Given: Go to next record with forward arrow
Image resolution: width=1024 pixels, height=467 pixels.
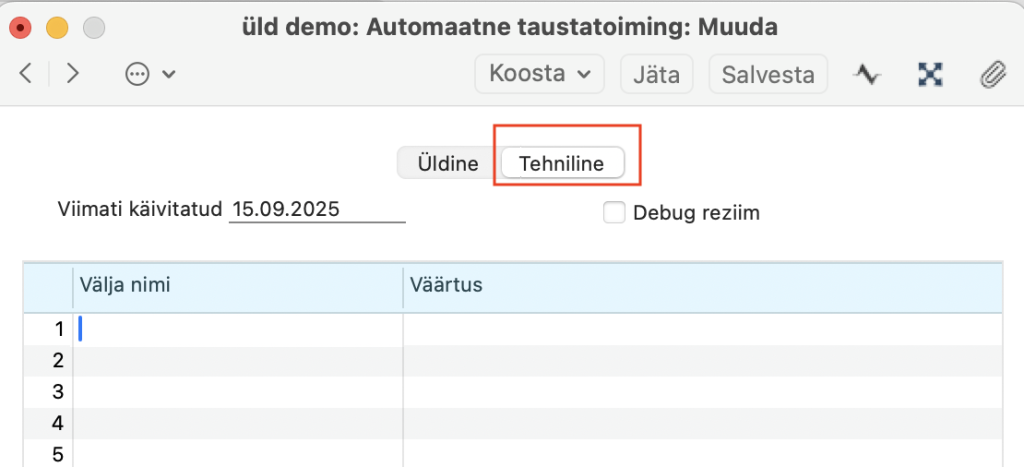Looking at the screenshot, I should tap(72, 74).
